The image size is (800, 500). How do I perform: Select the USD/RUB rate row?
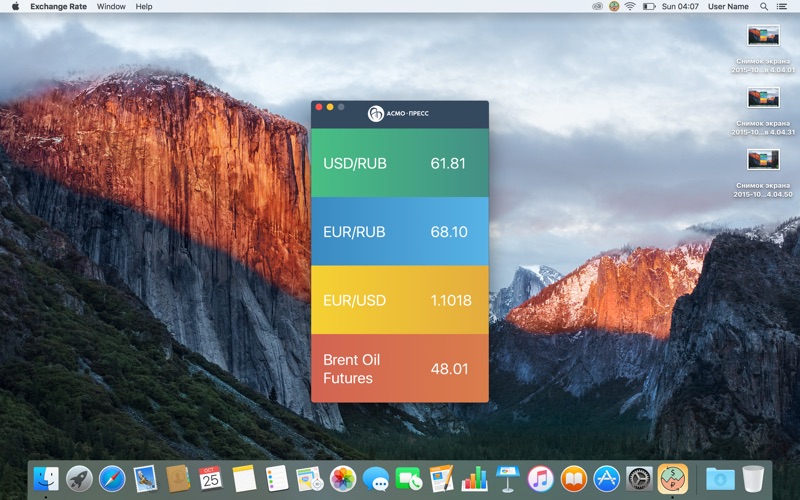click(x=399, y=163)
